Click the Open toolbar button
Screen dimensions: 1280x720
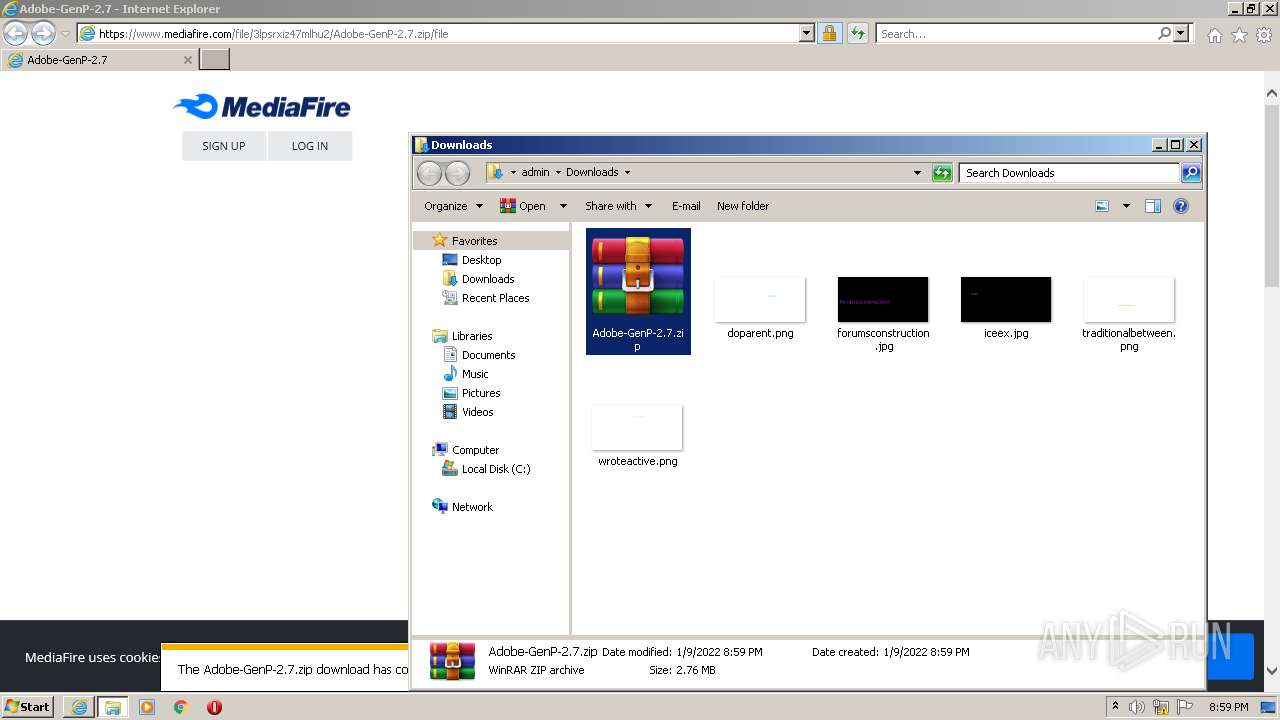[522, 206]
